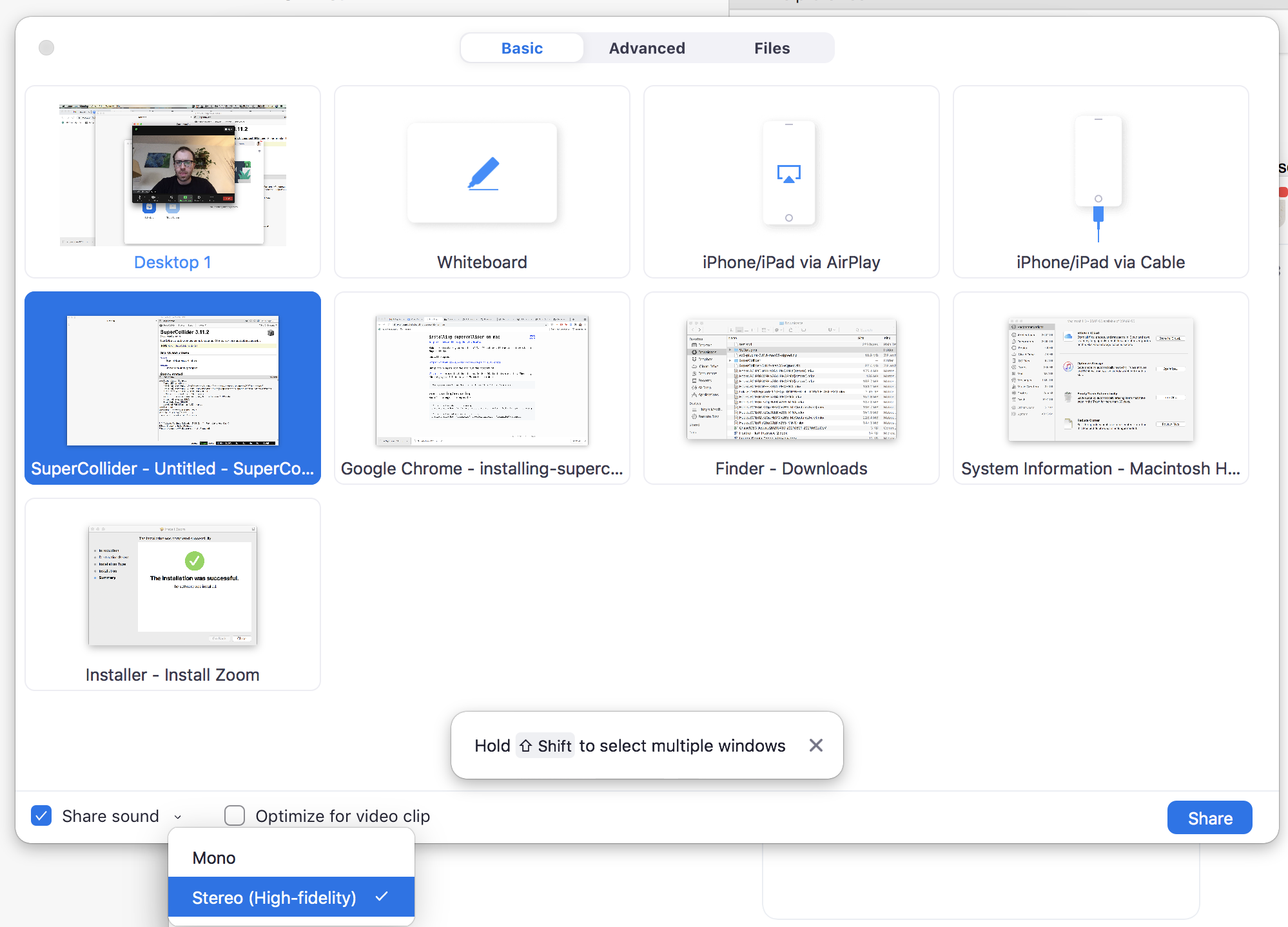Open the Share sound options dropdown
The height and width of the screenshot is (927, 1288).
[178, 815]
